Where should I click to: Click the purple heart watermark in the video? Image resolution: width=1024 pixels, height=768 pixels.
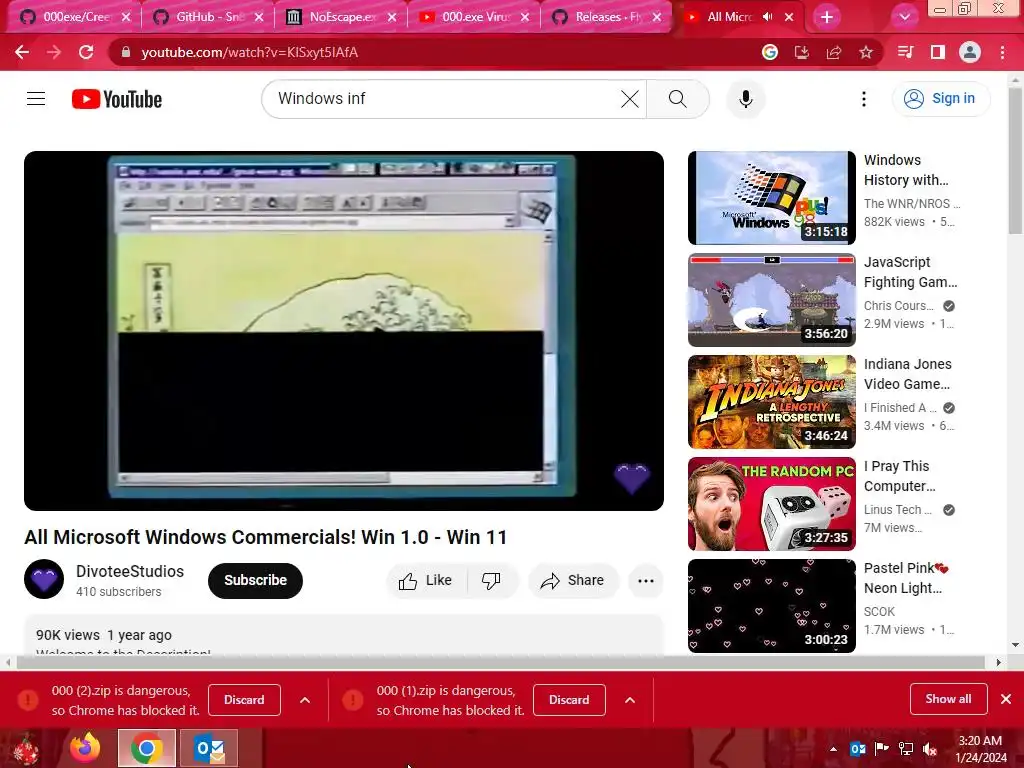(632, 479)
